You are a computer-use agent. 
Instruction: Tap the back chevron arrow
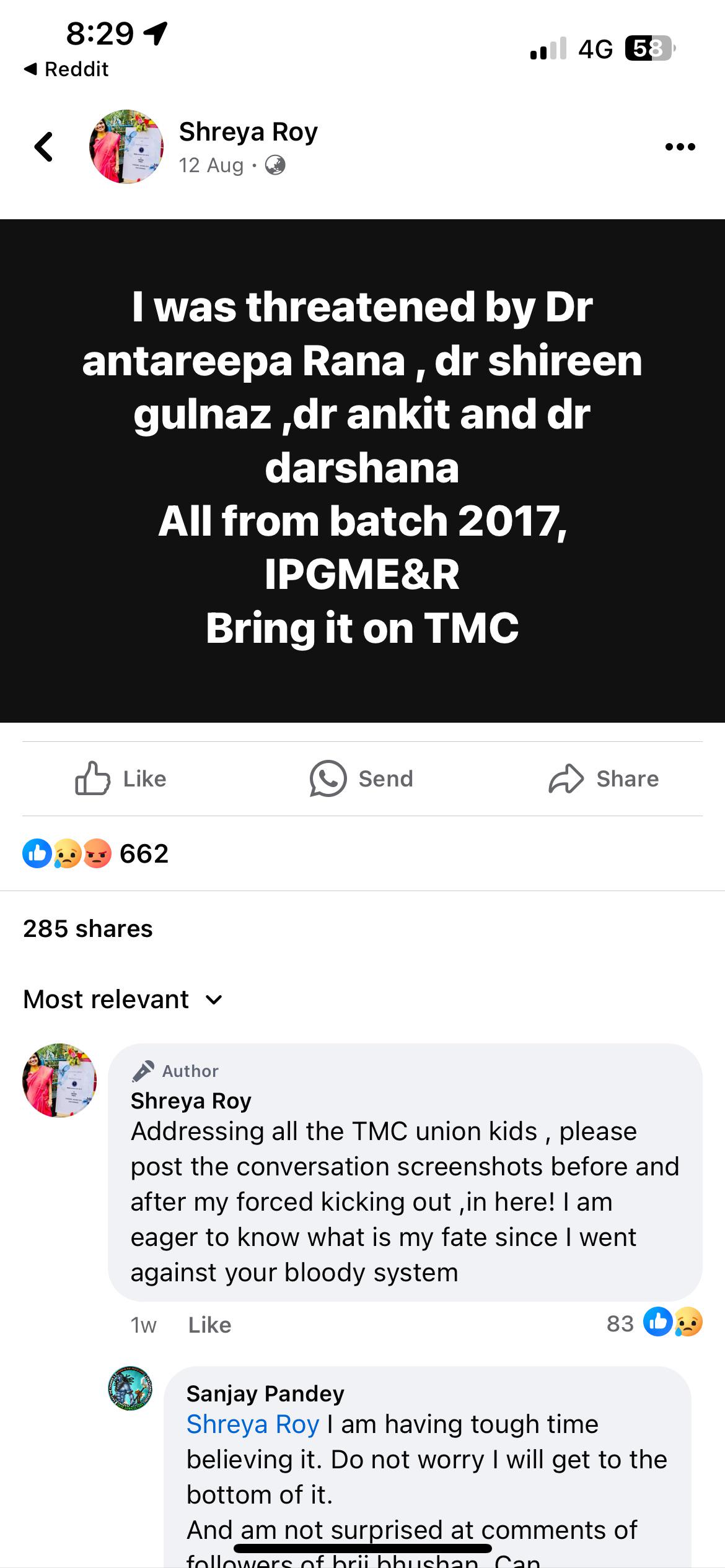(43, 147)
